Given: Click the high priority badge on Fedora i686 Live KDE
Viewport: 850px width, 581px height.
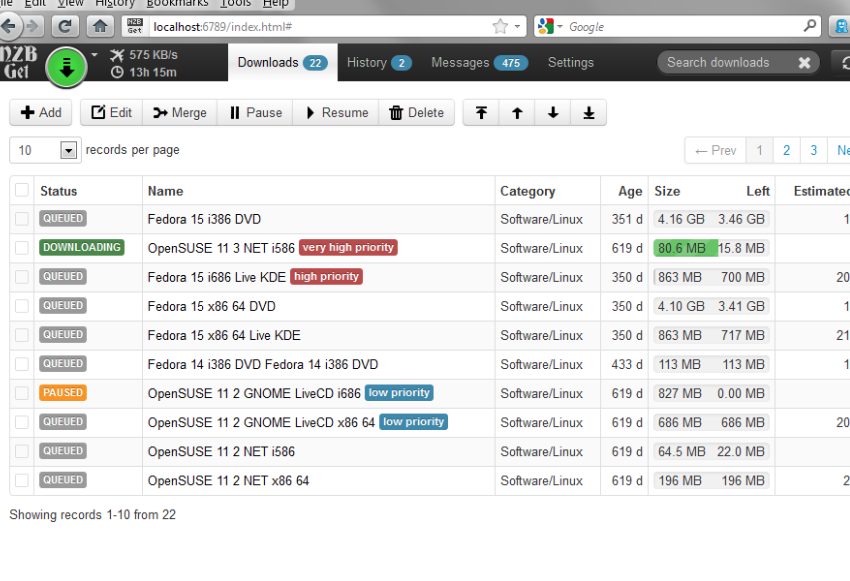Looking at the screenshot, I should [x=326, y=276].
